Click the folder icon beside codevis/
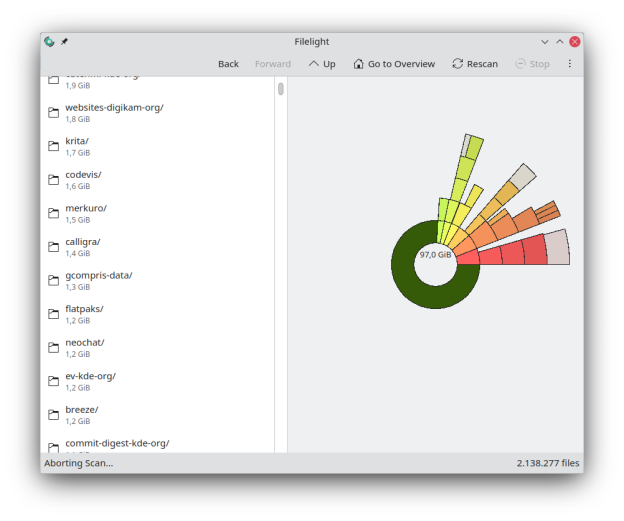The height and width of the screenshot is (521, 624). 54,180
